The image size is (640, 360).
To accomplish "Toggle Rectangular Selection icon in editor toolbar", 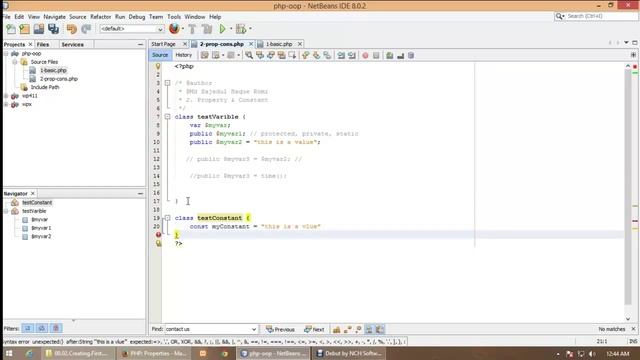I will [x=292, y=55].
